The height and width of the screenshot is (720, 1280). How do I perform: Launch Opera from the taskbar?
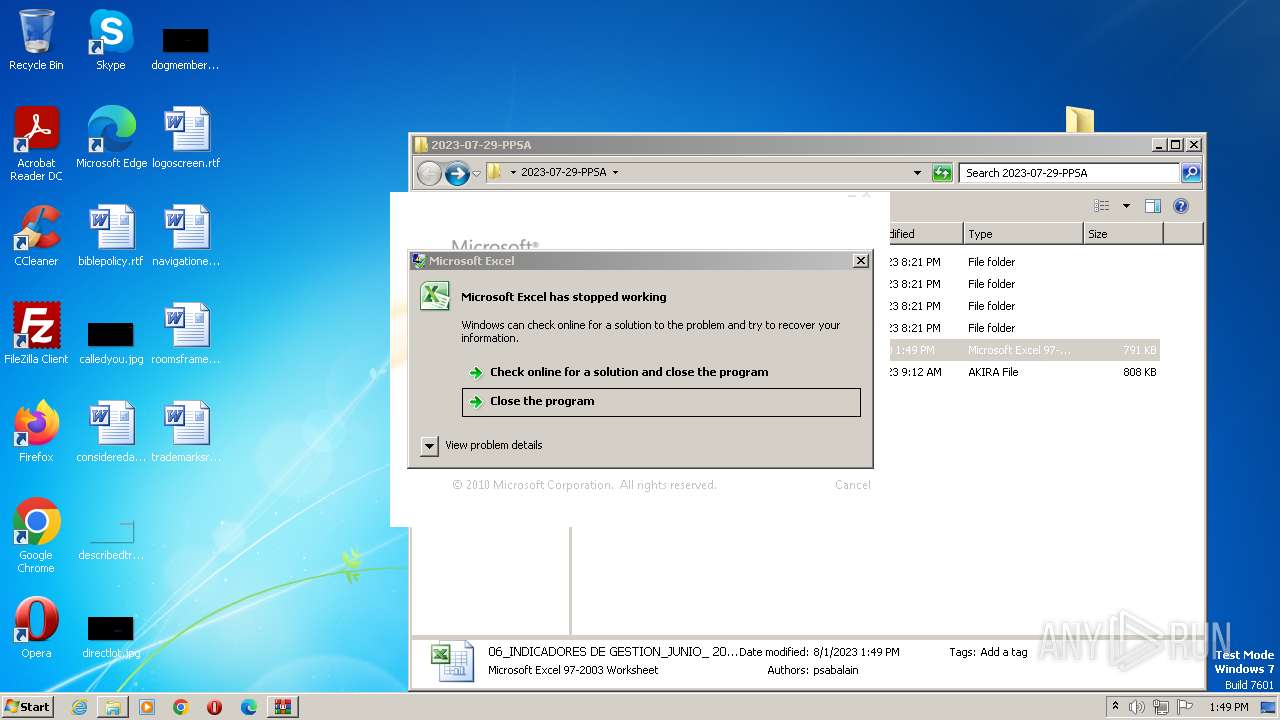pos(214,707)
